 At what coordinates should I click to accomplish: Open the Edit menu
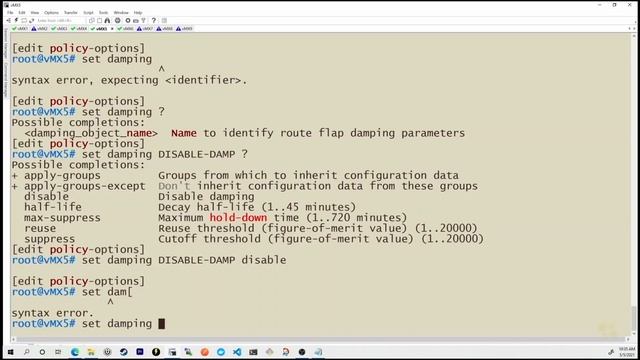[x=22, y=13]
